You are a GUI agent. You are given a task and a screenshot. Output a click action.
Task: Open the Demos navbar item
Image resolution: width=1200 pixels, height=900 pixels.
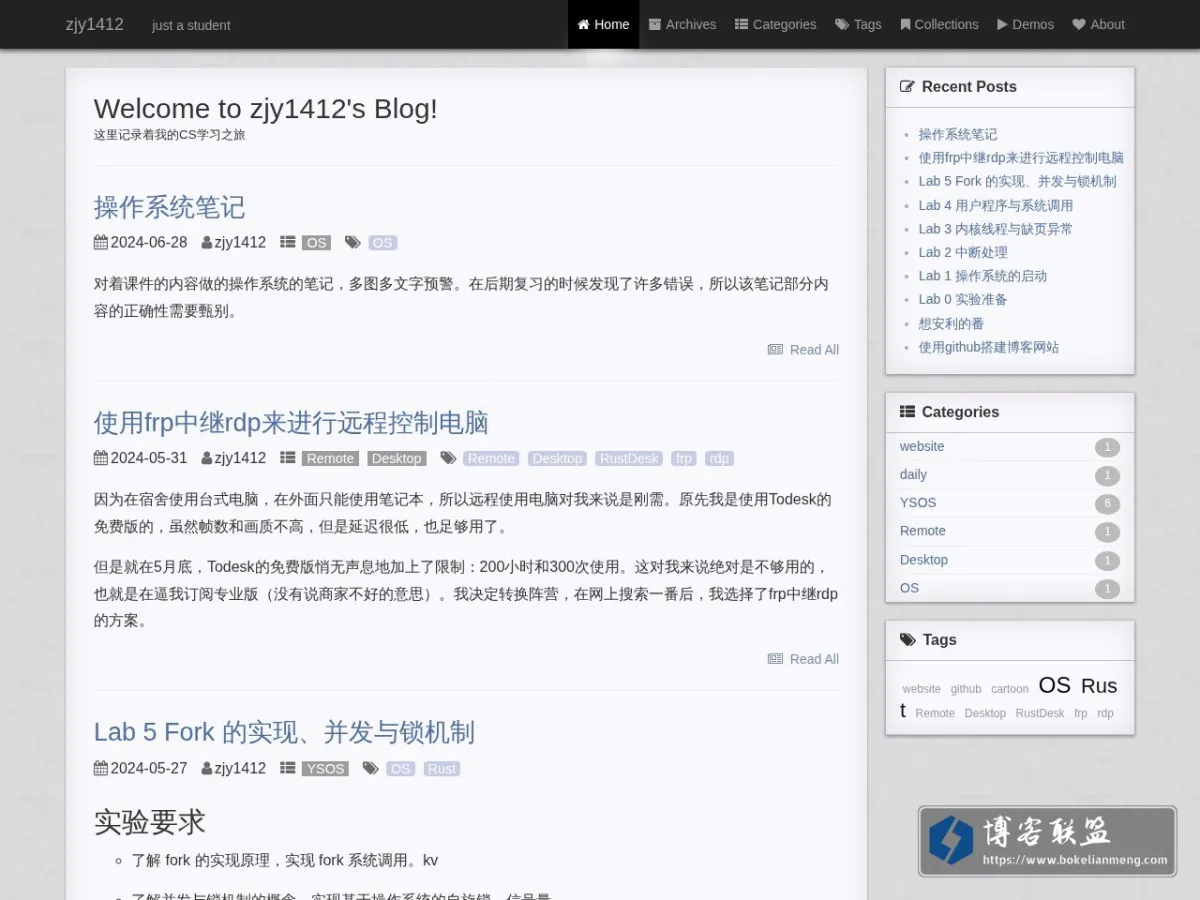pos(1025,24)
